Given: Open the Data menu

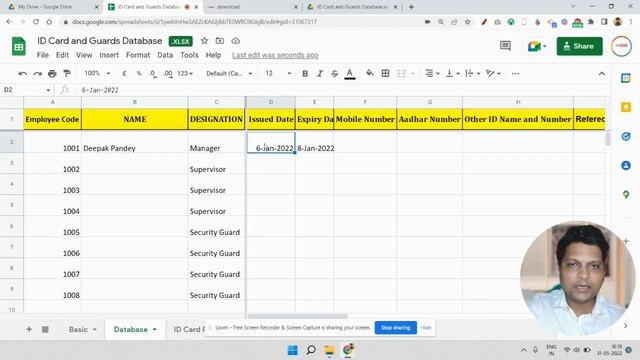Looking at the screenshot, I should pos(165,55).
